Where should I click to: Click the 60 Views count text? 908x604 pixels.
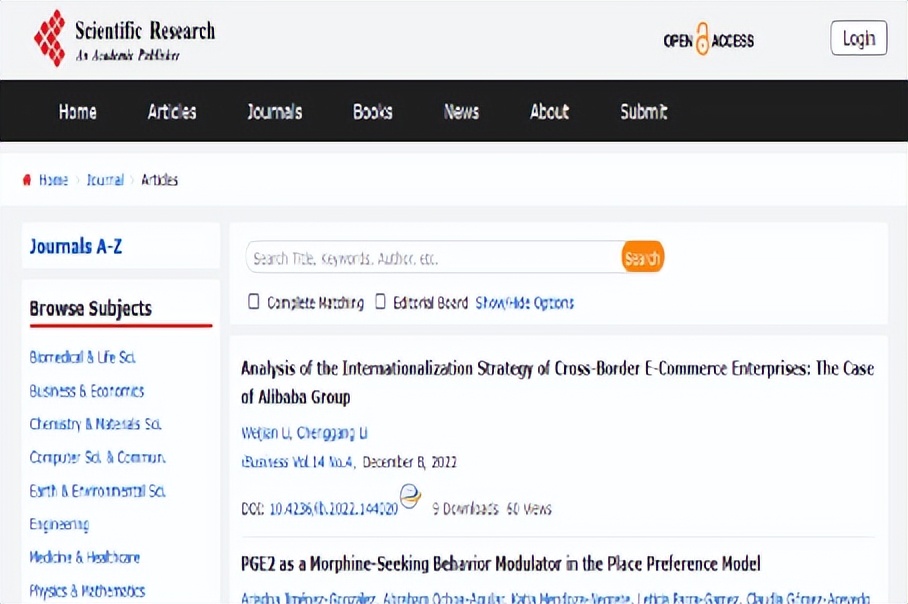pyautogui.click(x=529, y=509)
